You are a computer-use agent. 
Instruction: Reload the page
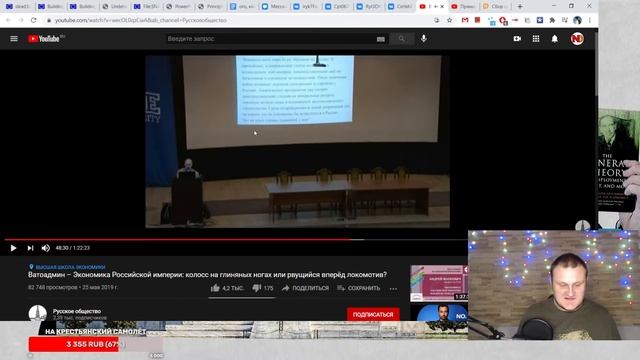click(x=33, y=20)
